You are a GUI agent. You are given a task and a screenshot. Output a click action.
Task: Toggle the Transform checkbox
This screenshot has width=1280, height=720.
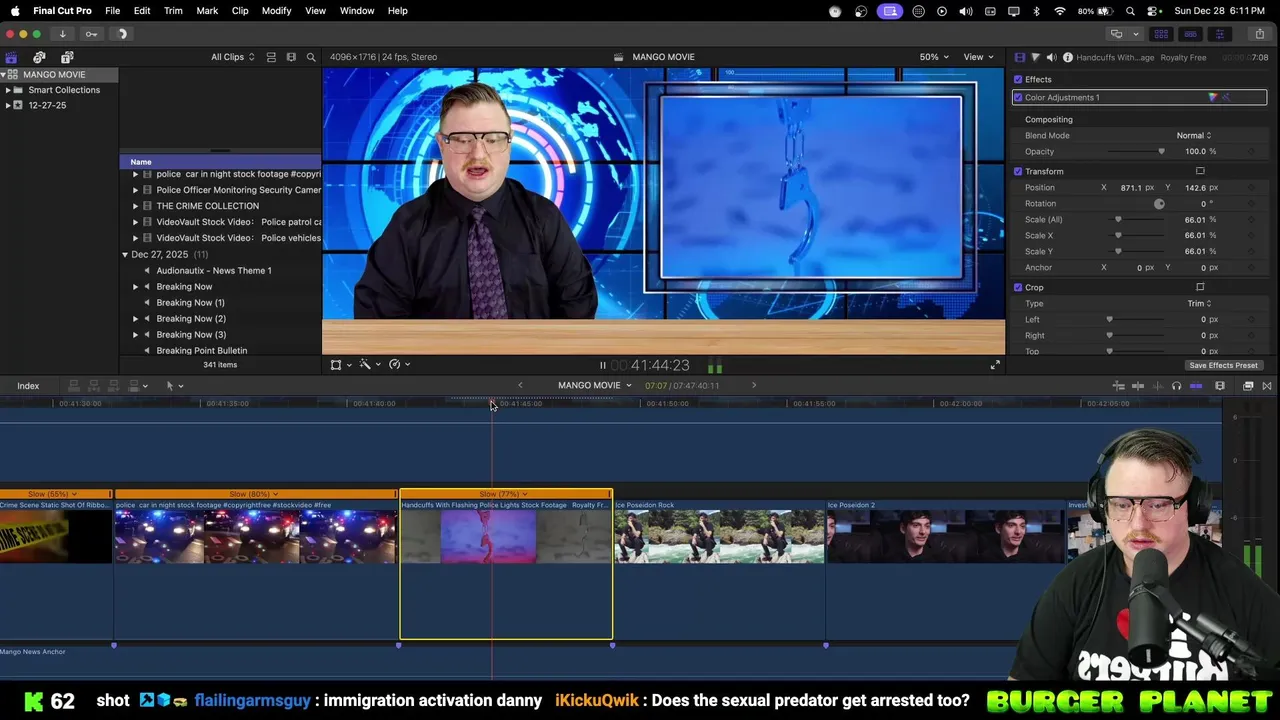pyautogui.click(x=1018, y=171)
